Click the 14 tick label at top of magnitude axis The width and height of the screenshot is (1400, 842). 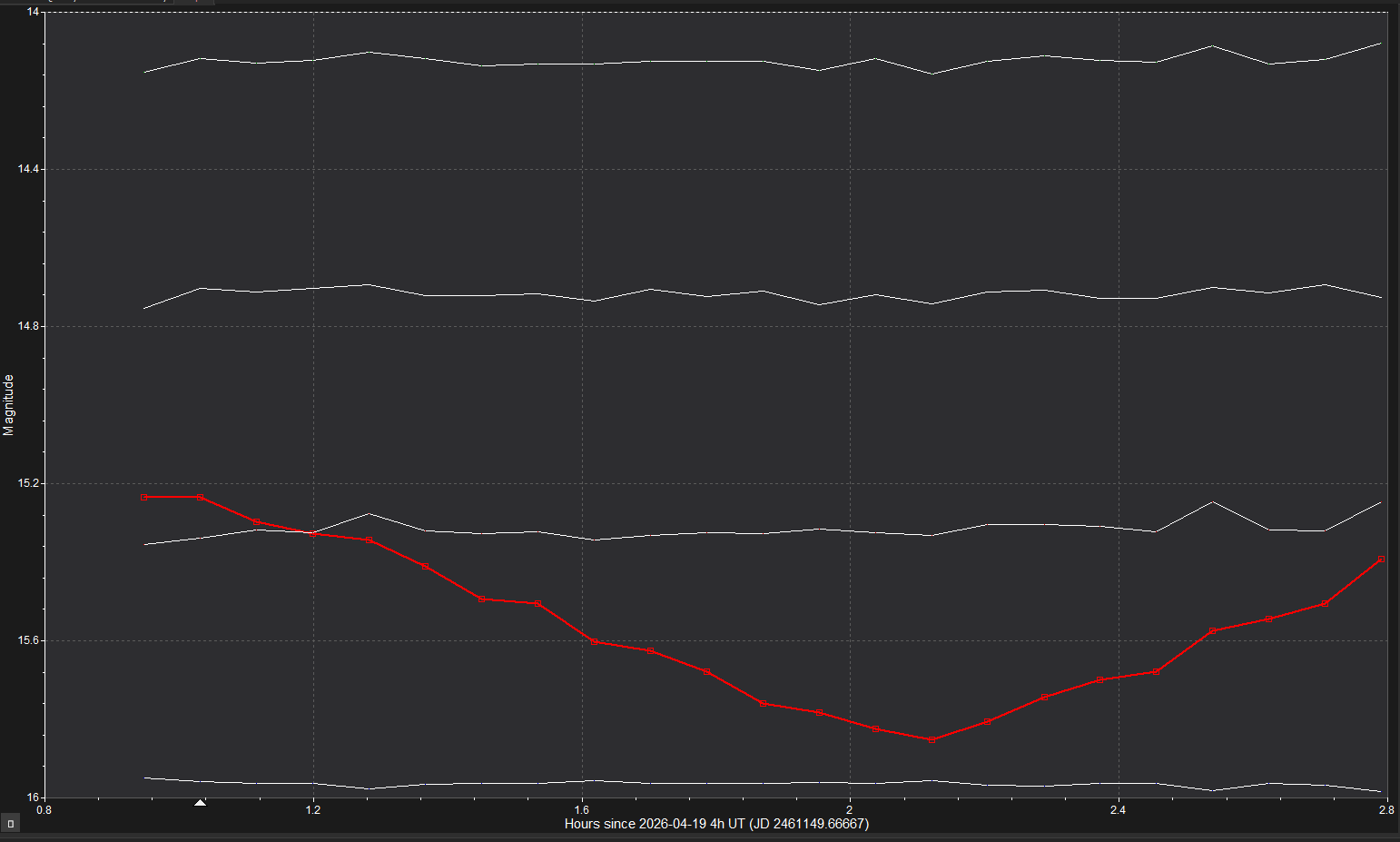coord(34,12)
